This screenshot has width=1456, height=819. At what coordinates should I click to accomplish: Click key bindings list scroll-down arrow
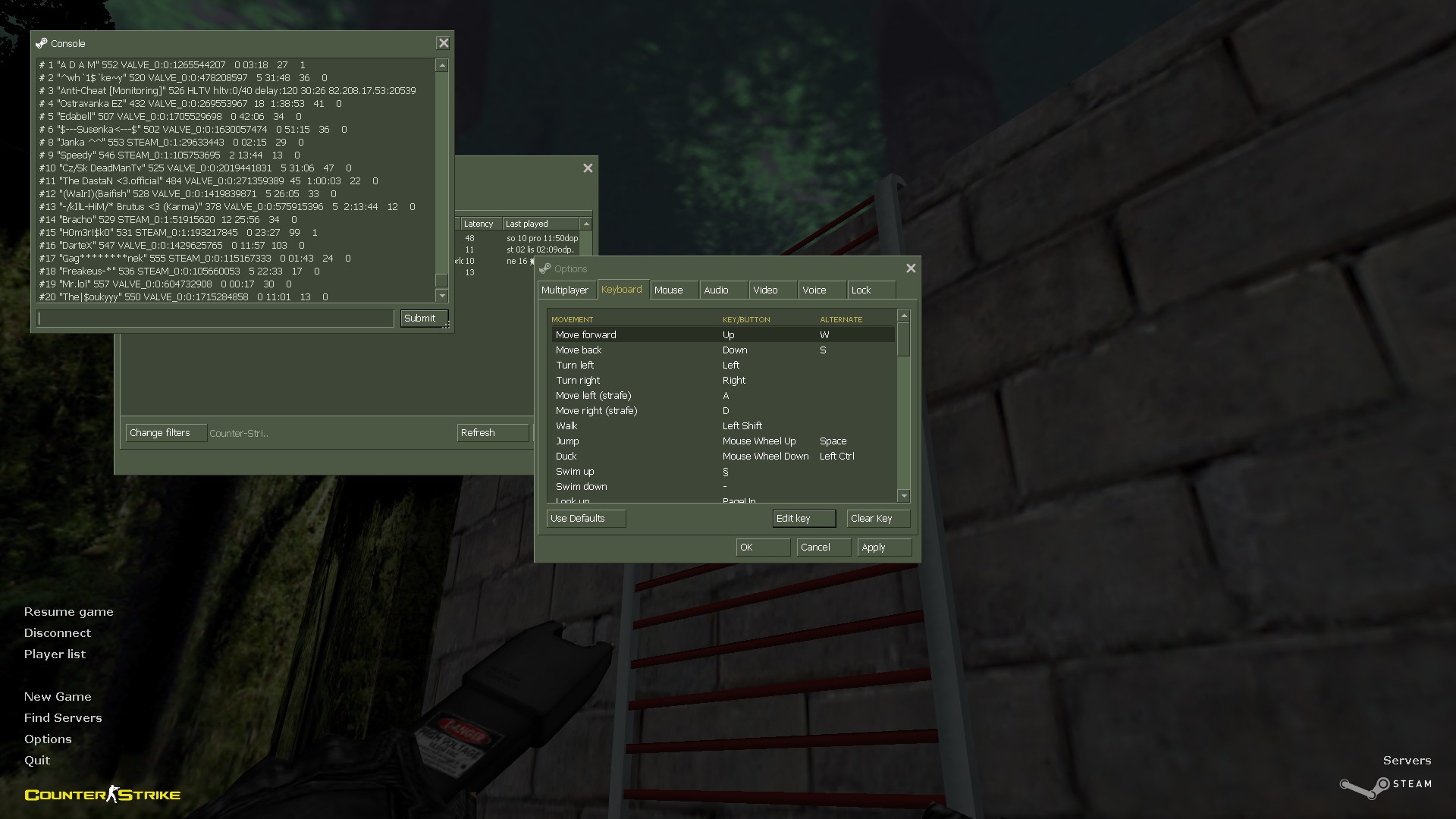[x=903, y=496]
